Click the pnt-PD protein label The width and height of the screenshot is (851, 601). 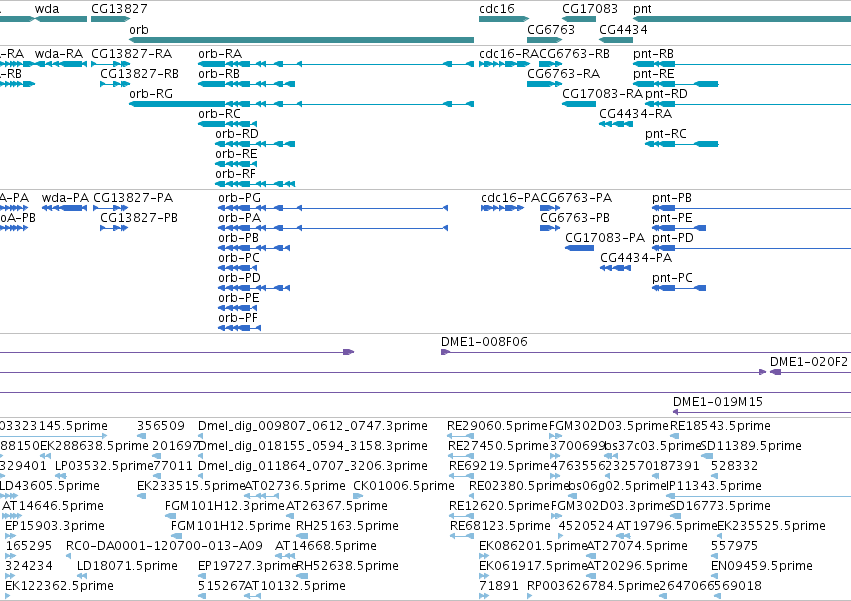pos(672,238)
